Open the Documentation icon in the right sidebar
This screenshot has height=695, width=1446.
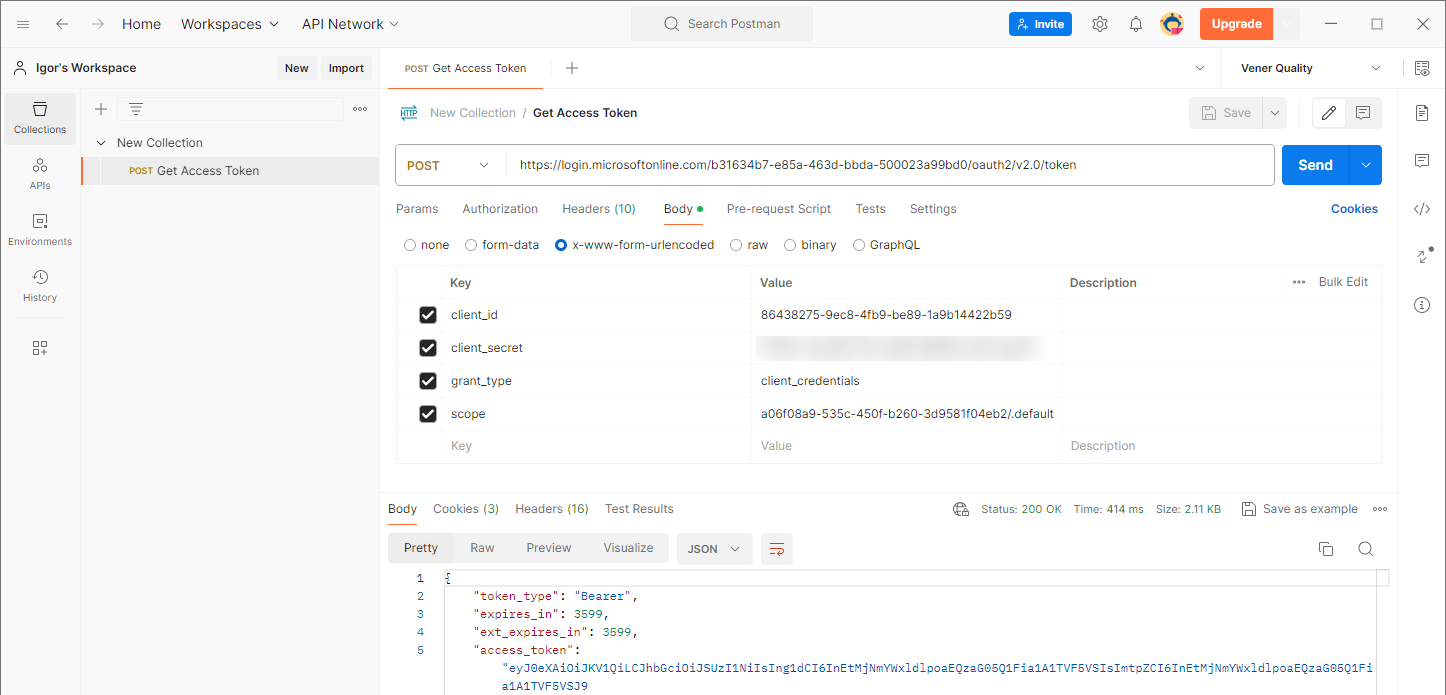1421,112
